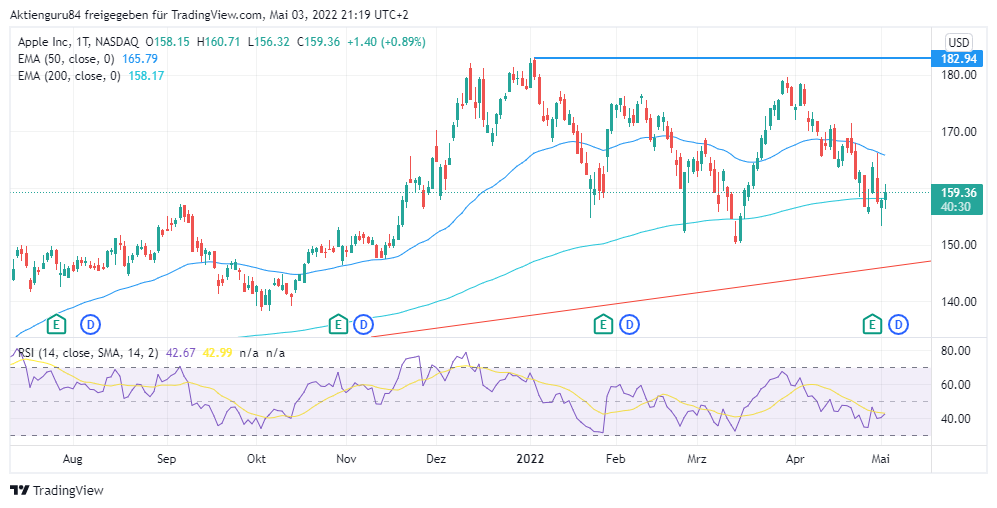Click the Mai label on time axis
The height and width of the screenshot is (508, 997).
pyautogui.click(x=880, y=459)
